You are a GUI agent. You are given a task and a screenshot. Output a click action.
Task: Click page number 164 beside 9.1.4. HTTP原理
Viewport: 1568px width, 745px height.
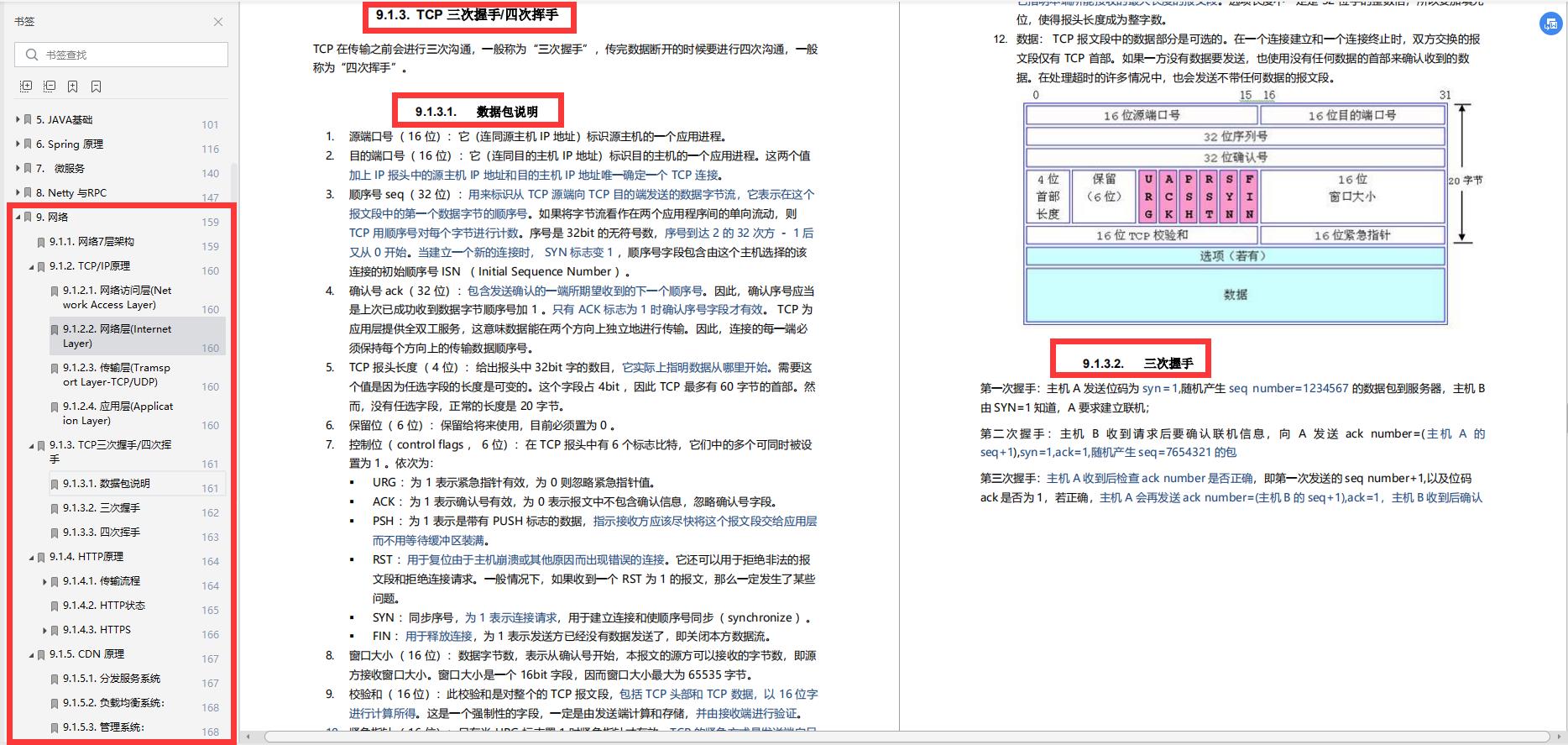(x=210, y=561)
